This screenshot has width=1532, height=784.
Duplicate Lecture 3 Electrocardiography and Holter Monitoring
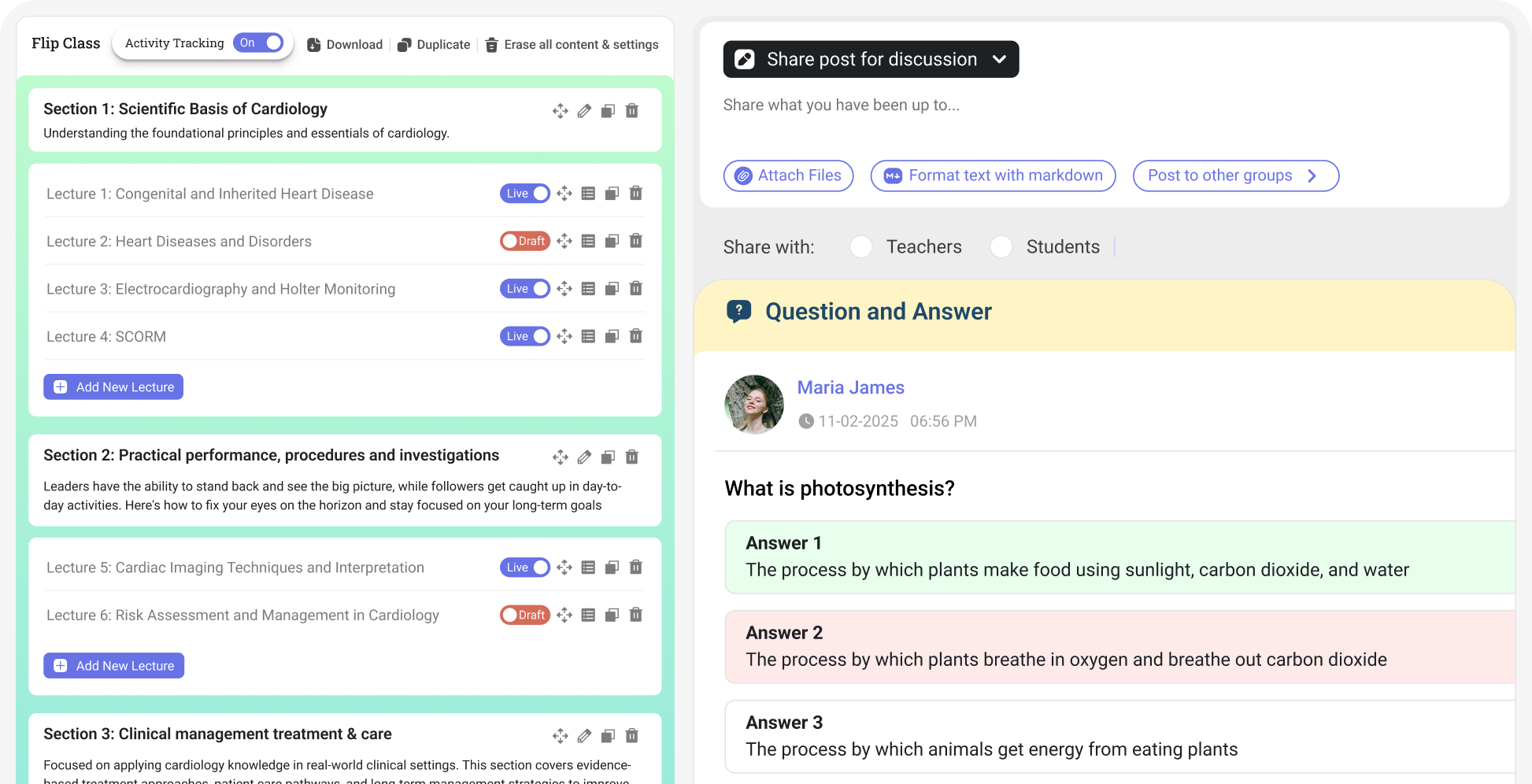point(612,289)
